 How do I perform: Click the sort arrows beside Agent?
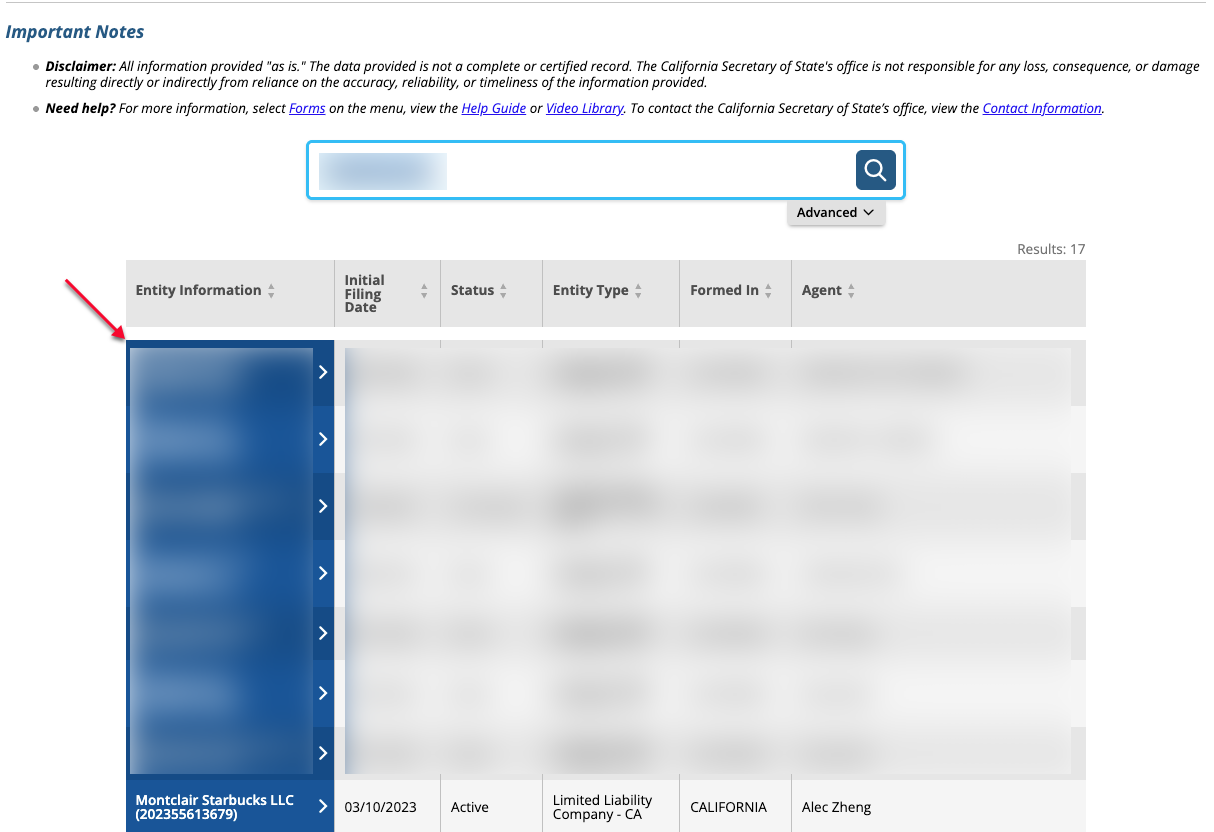851,291
